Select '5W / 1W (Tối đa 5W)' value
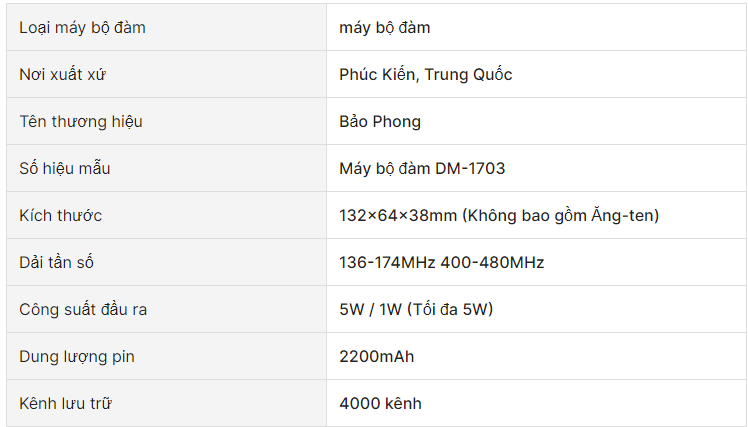Image resolution: width=748 pixels, height=427 pixels. coord(416,309)
